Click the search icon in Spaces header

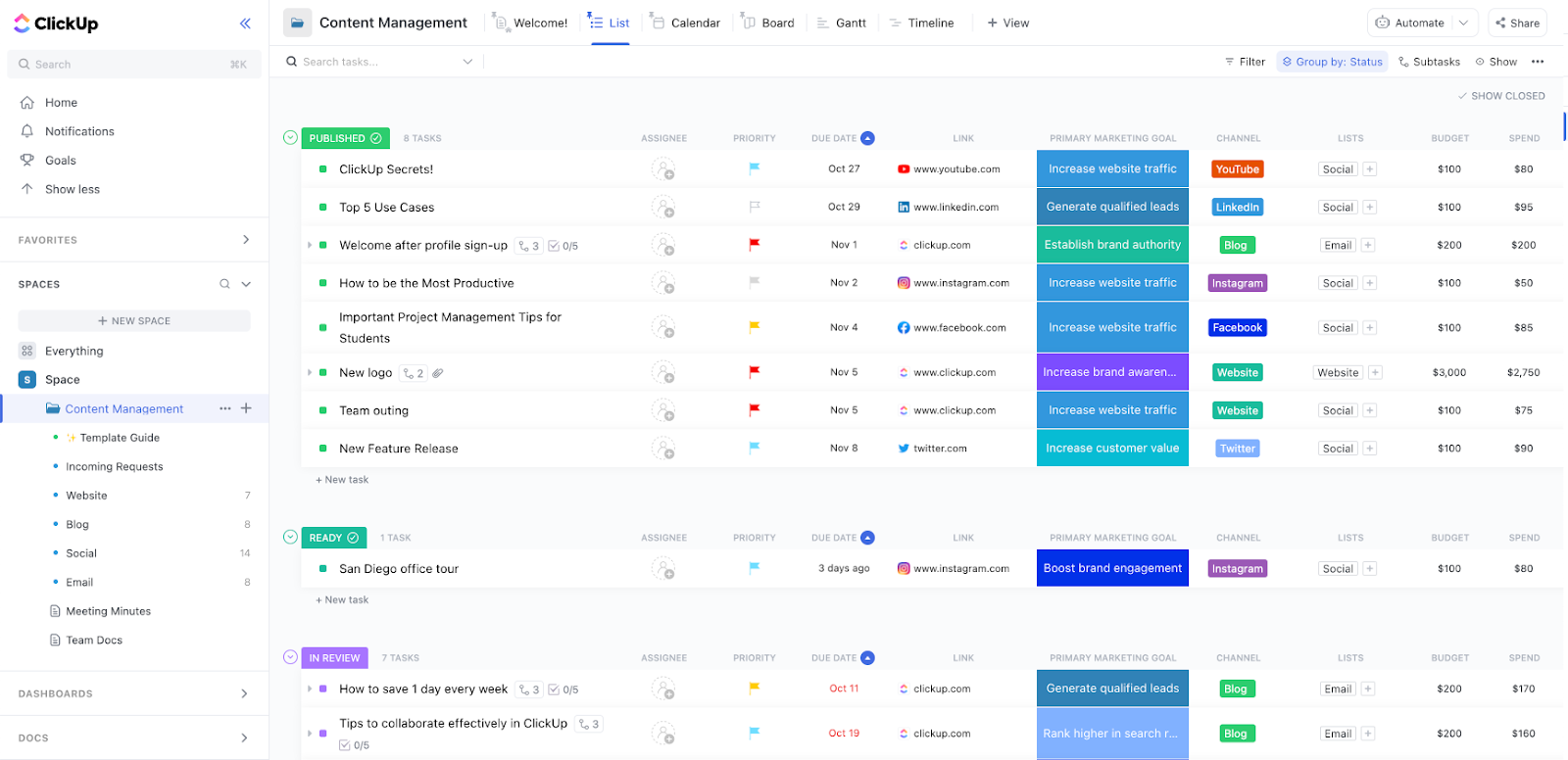(224, 284)
